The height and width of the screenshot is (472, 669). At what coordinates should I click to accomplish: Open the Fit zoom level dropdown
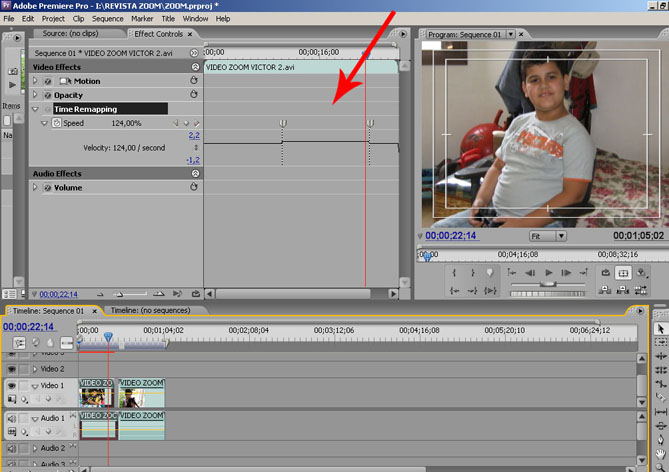coord(548,236)
